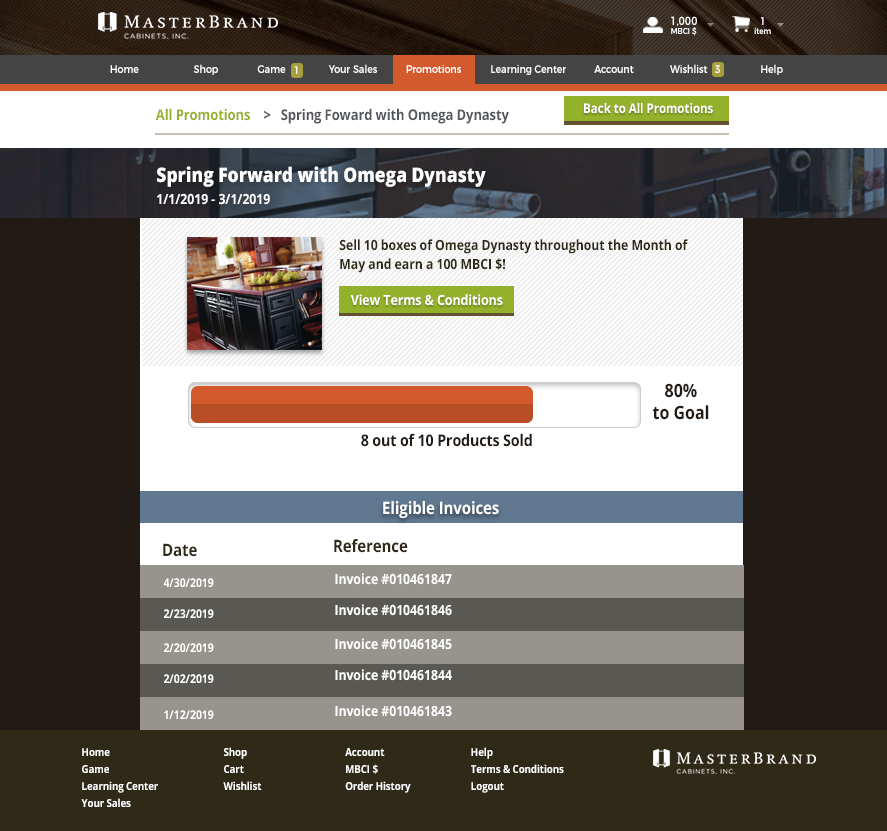Expand the MBCI $ account dropdown arrow
The width and height of the screenshot is (887, 831).
tap(711, 24)
